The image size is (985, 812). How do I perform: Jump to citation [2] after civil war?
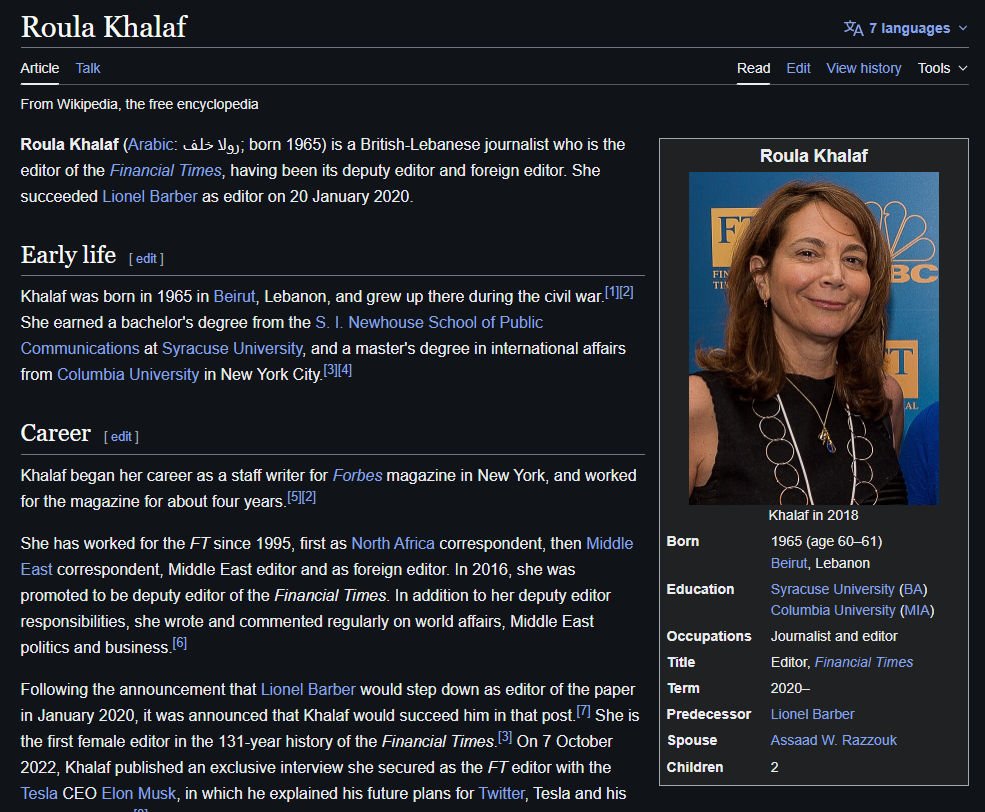coord(626,292)
